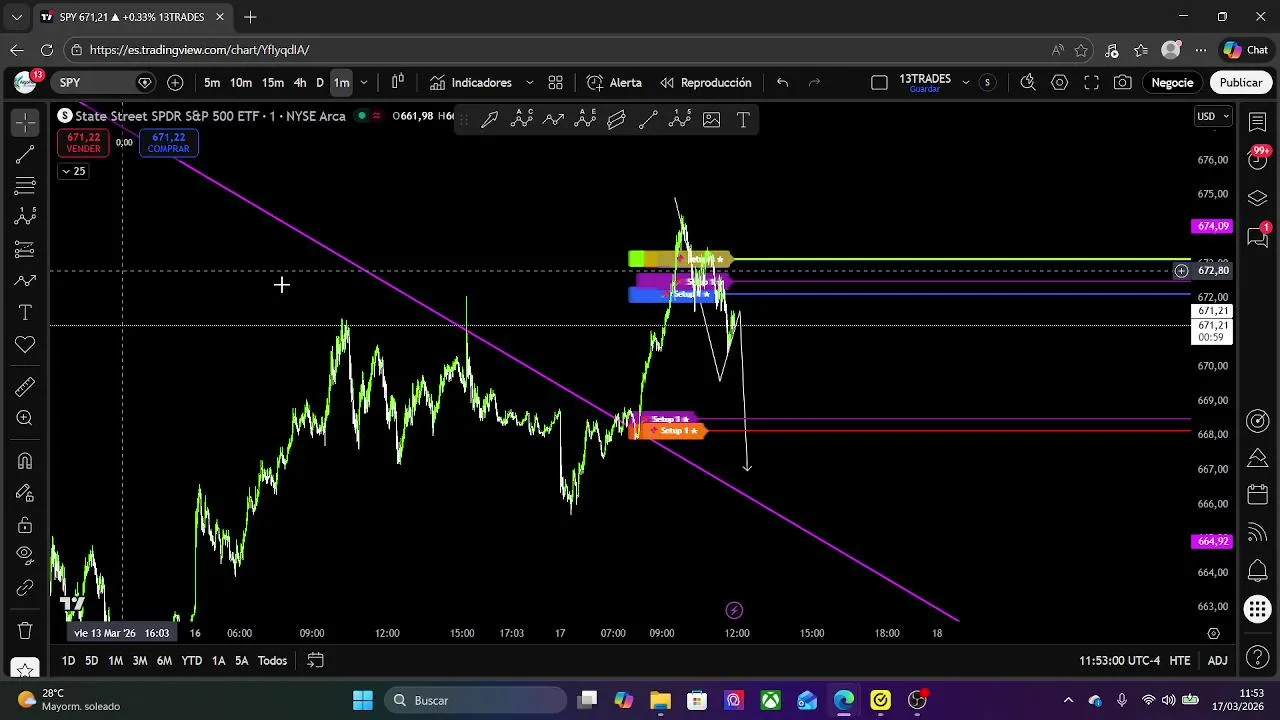The image size is (1280, 720).
Task: Undo the last chart action
Action: click(x=782, y=83)
